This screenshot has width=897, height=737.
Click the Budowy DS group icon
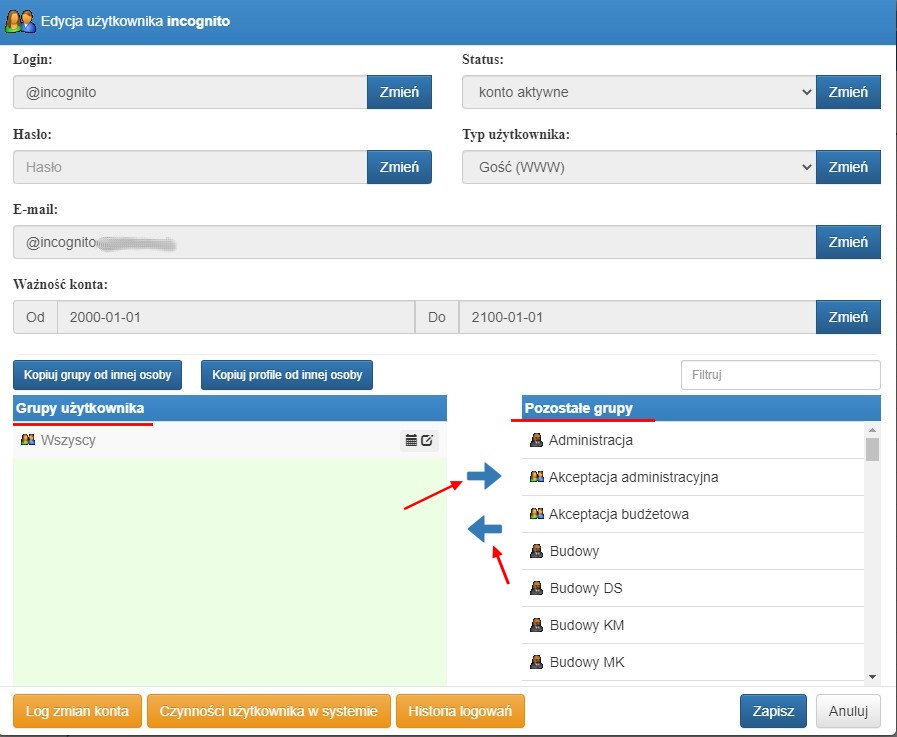coord(536,588)
